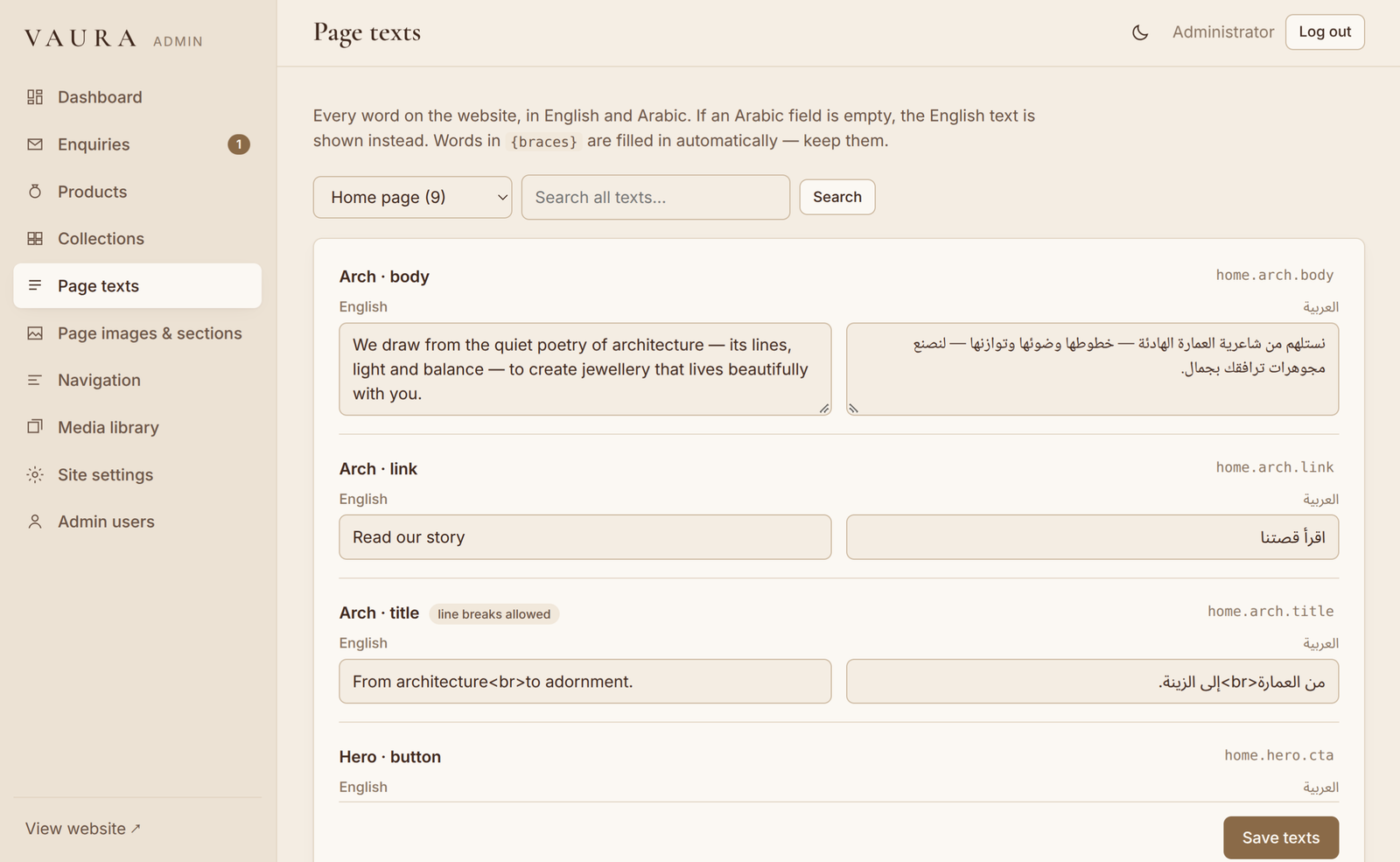
Task: Open the Collections grid icon
Action: (35, 238)
